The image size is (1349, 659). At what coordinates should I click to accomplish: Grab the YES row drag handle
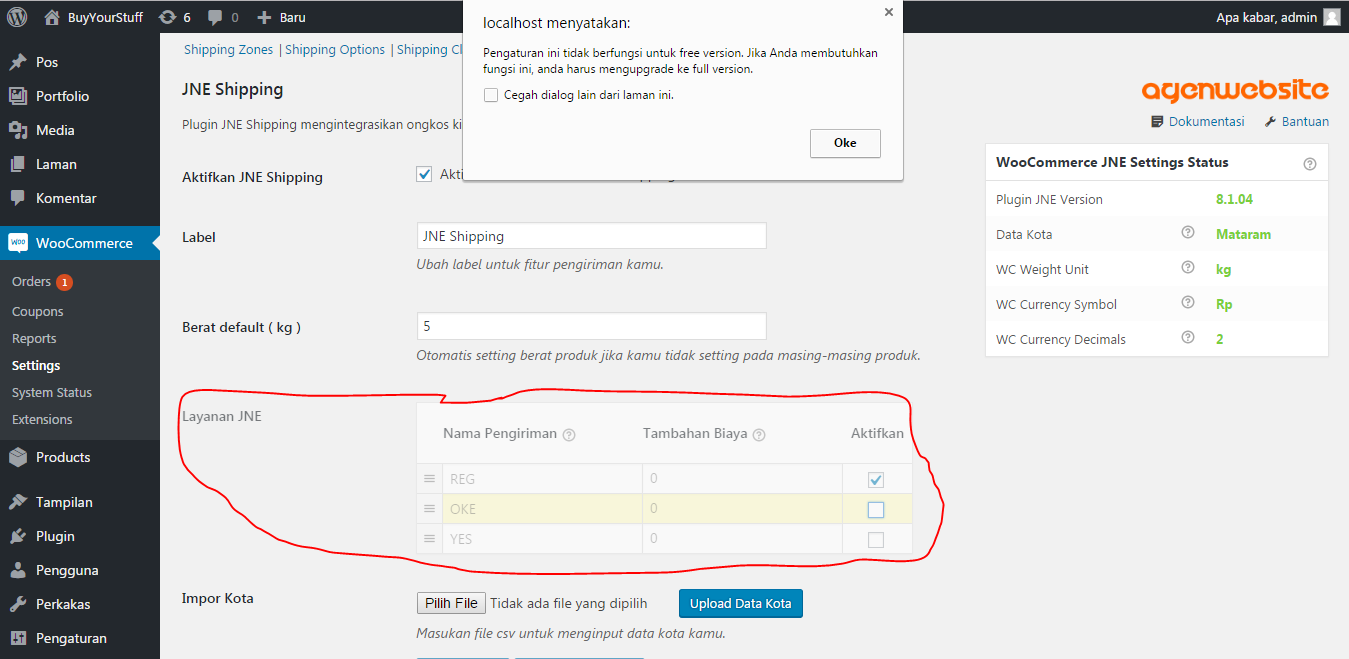[429, 539]
